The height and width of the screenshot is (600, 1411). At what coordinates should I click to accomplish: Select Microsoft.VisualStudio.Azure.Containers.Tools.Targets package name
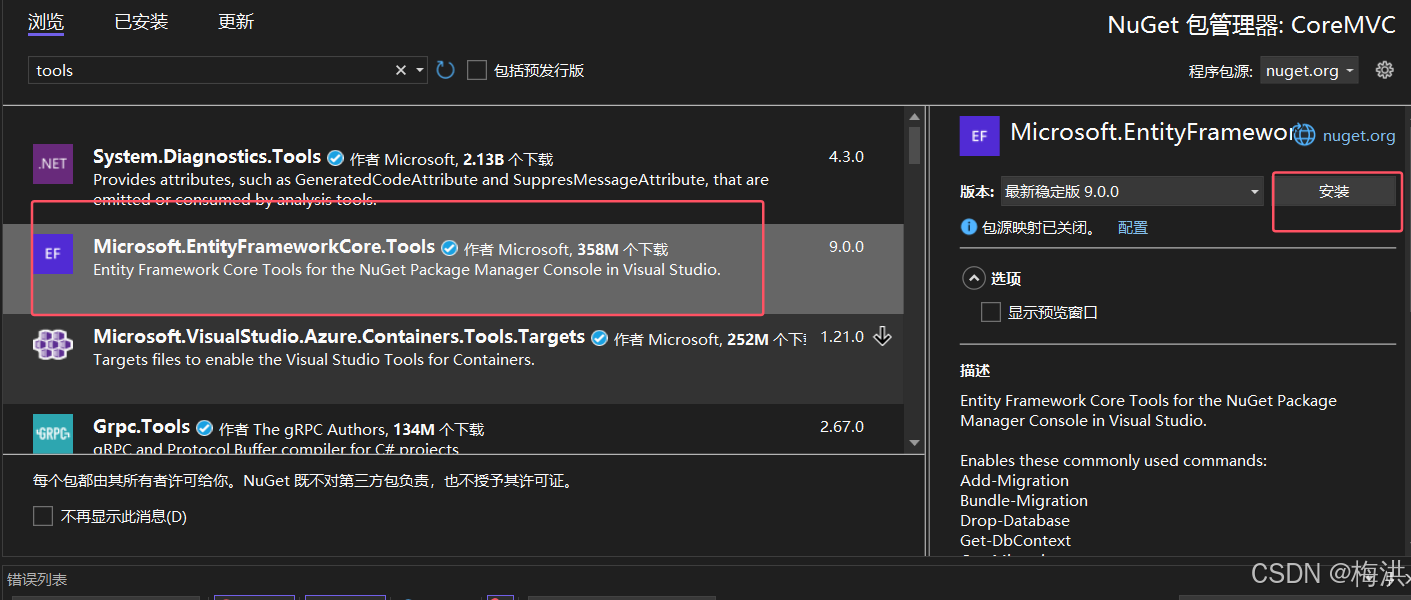click(339, 337)
